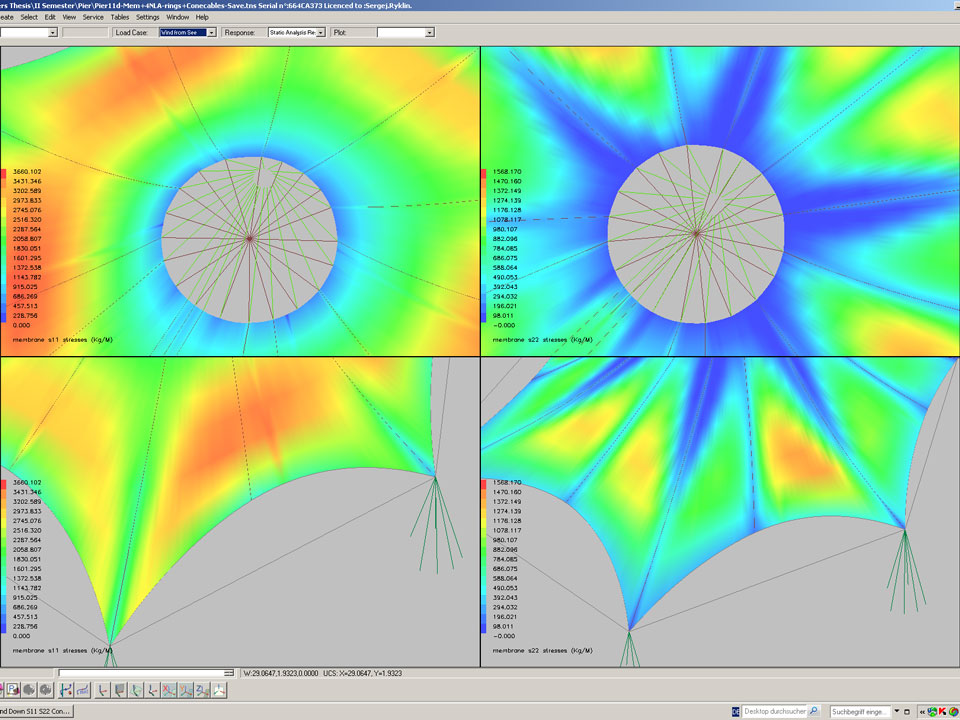The height and width of the screenshot is (720, 960).
Task: Open the Tables menu
Action: (119, 17)
